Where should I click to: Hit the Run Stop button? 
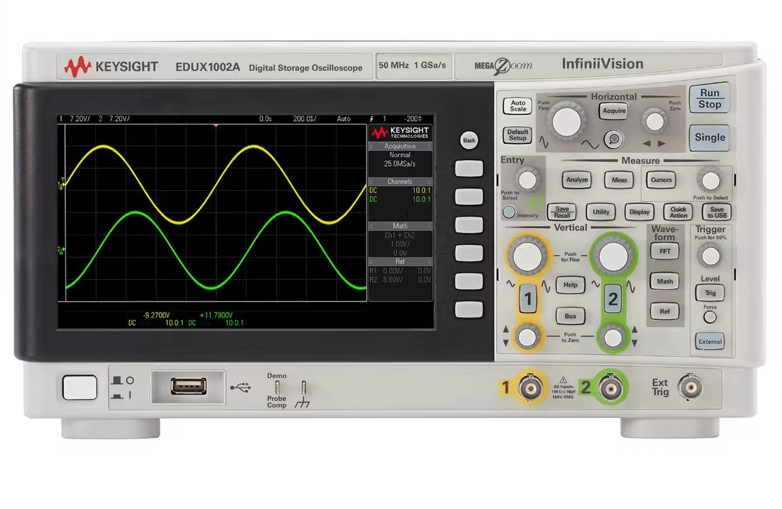point(709,98)
